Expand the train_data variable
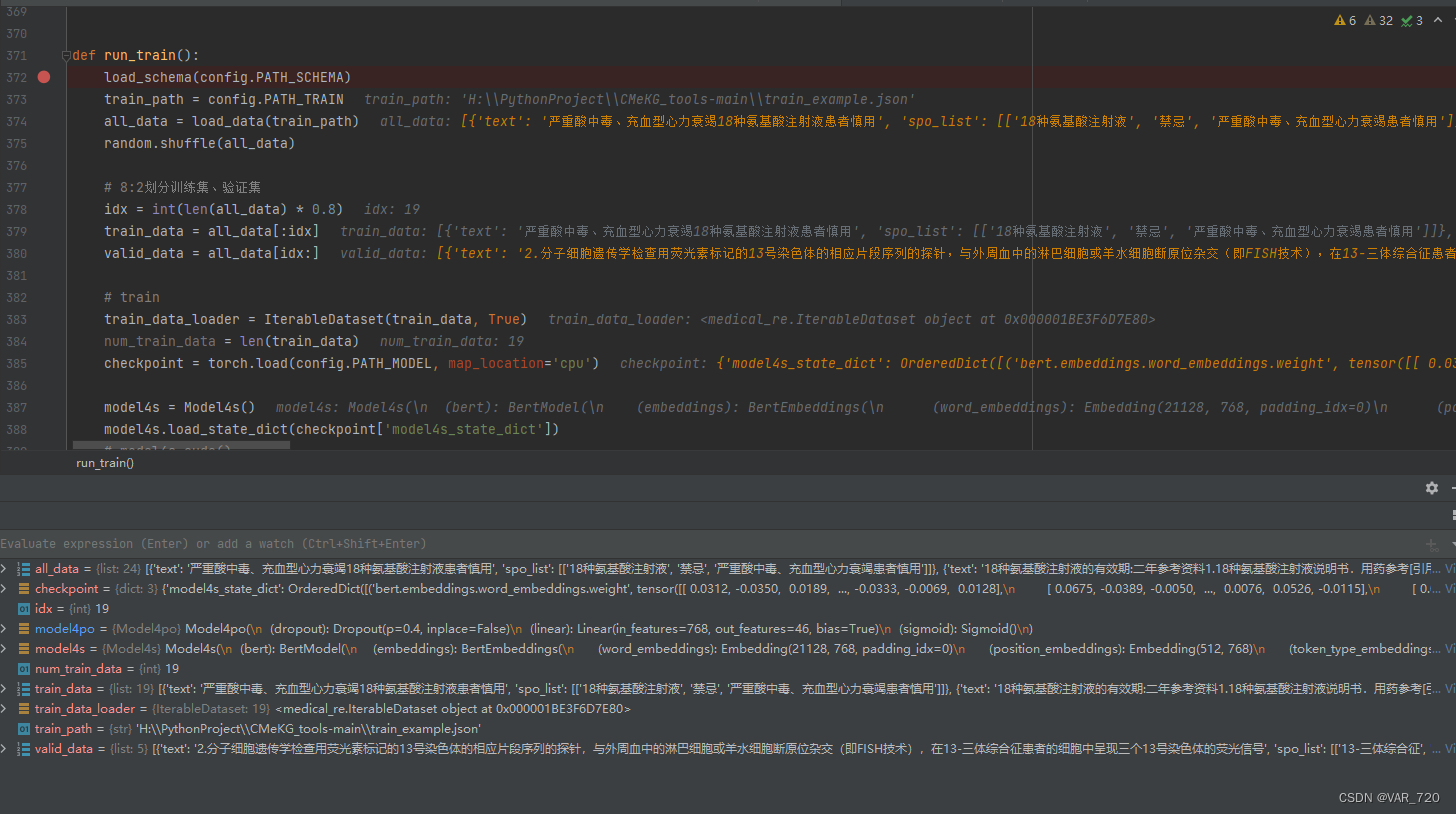The height and width of the screenshot is (814, 1456). pyautogui.click(x=5, y=689)
